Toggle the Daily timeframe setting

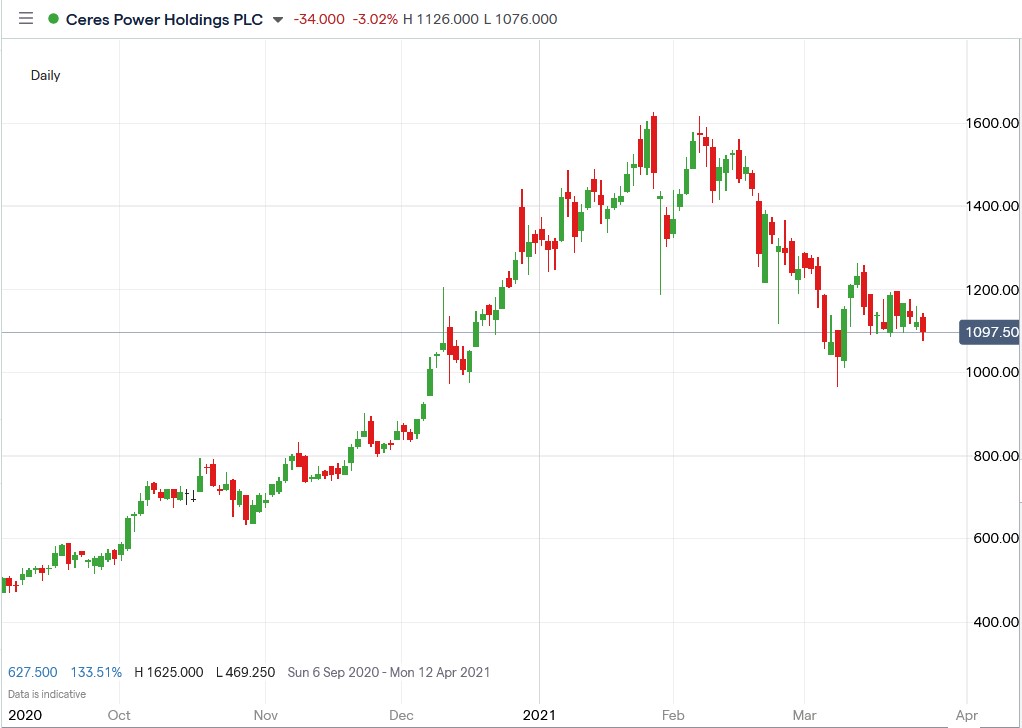tap(45, 75)
